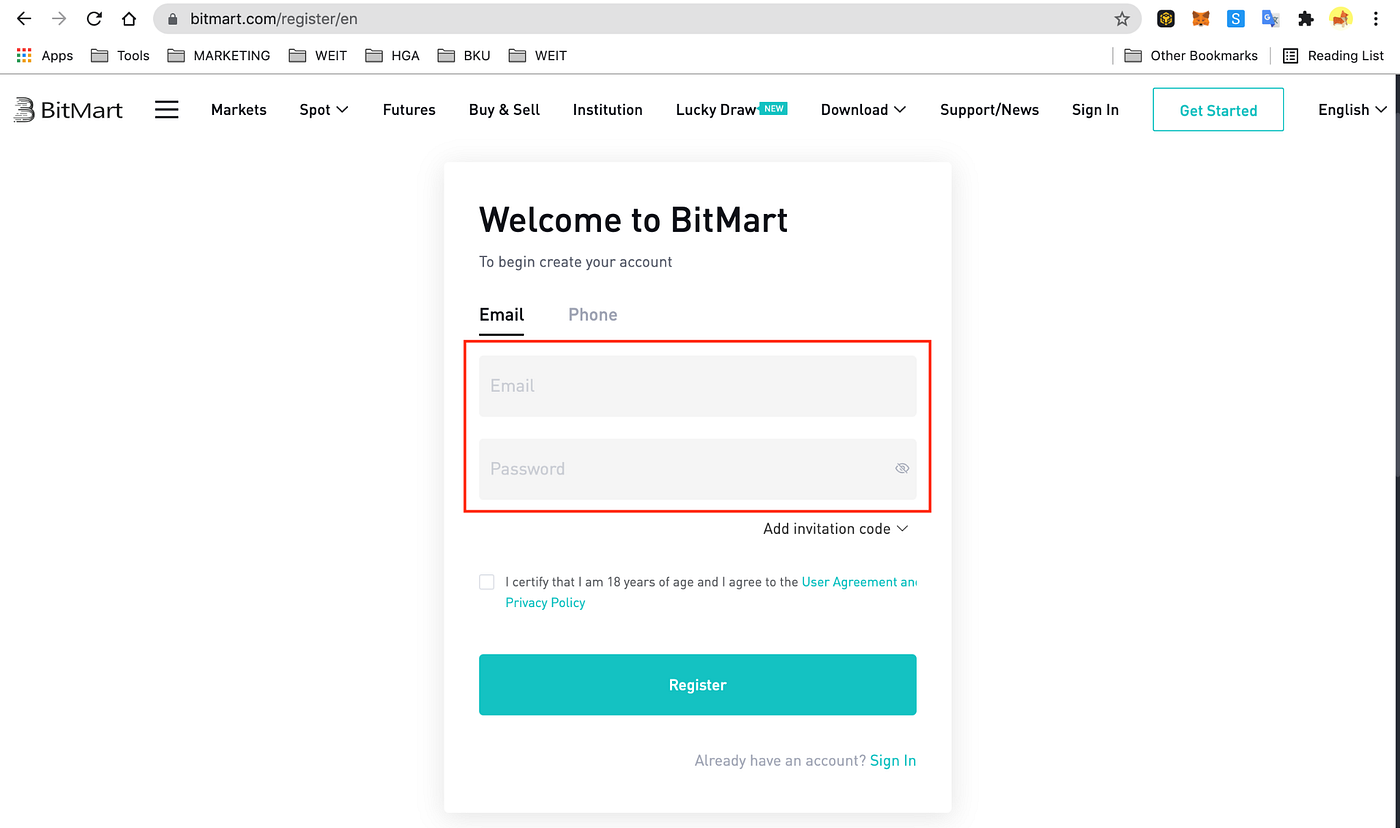This screenshot has height=828, width=1400.
Task: Click inside the Email input field
Action: point(697,386)
